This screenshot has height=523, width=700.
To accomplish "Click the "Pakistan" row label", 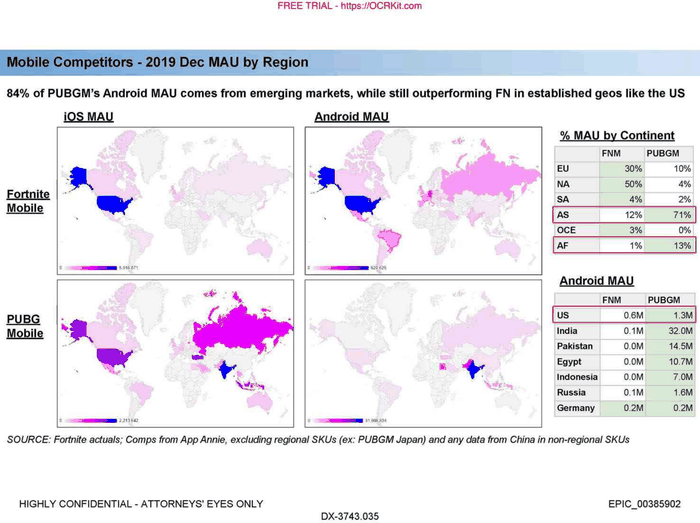I will 575,346.
